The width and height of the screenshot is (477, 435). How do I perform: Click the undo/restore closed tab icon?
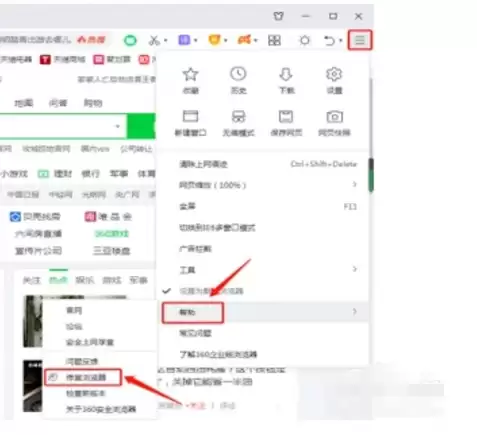tap(329, 41)
